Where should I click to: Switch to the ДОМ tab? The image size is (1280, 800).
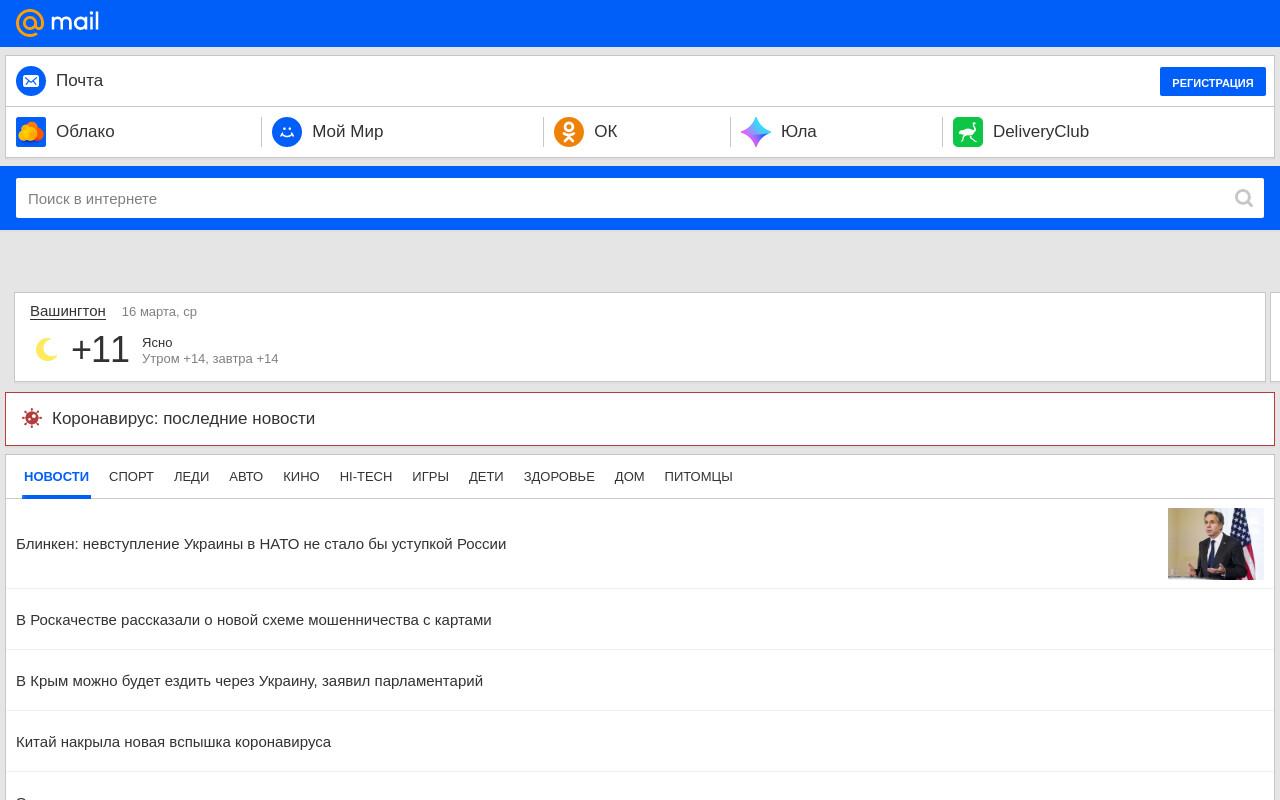[629, 476]
